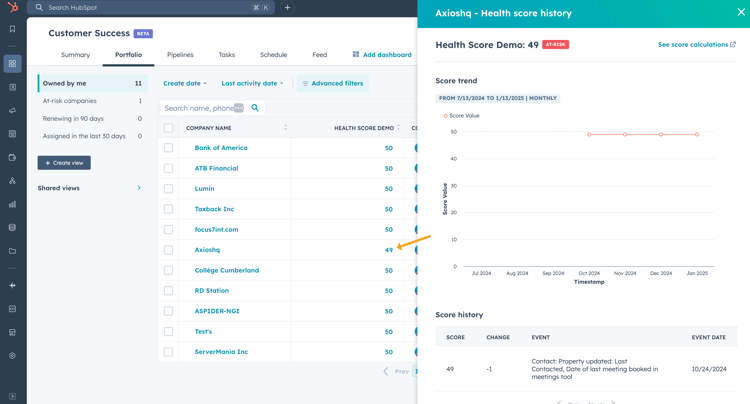Switch to the Schedule tab
750x404 pixels.
[274, 55]
